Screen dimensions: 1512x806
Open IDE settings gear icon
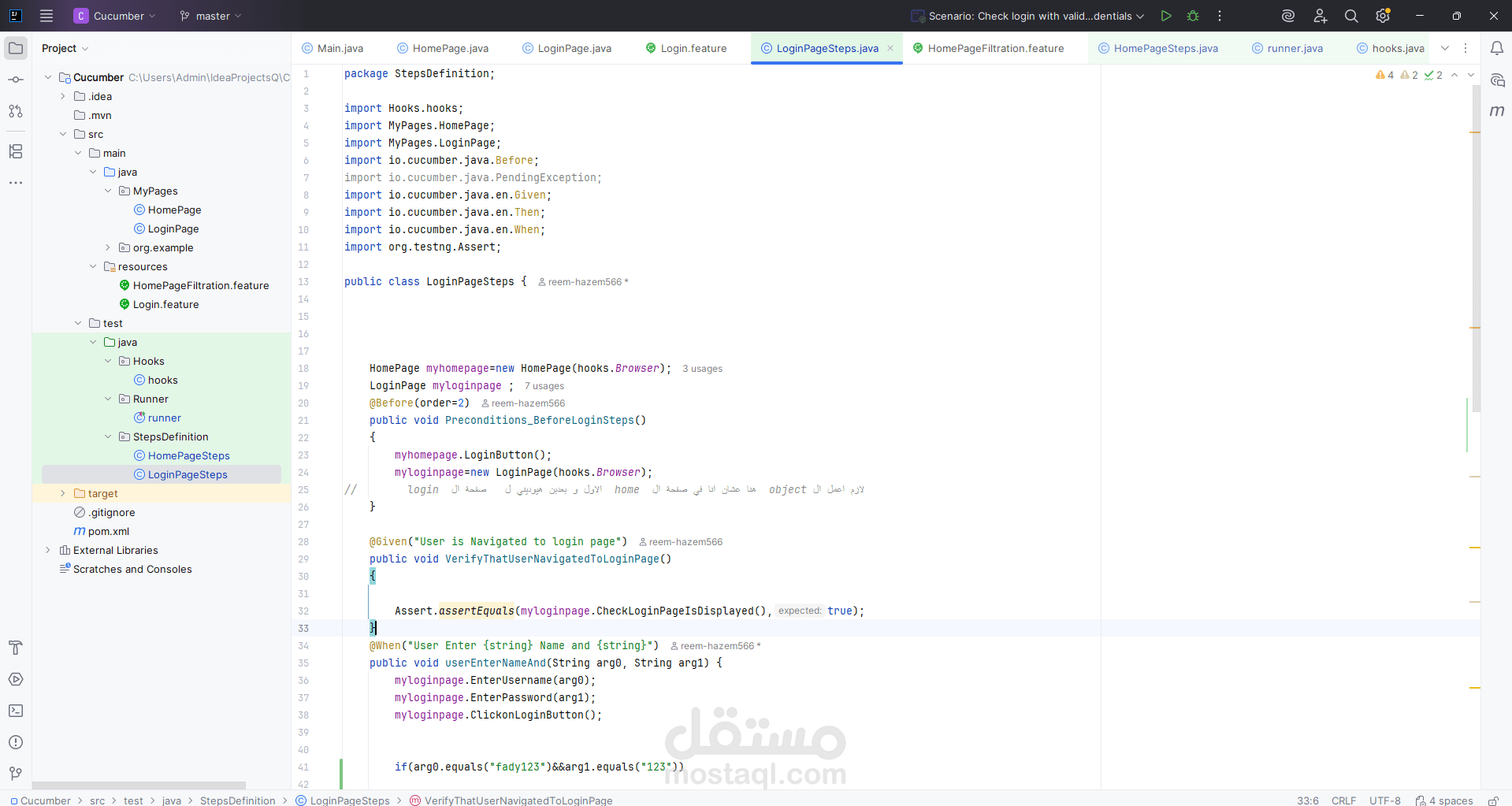point(1383,16)
